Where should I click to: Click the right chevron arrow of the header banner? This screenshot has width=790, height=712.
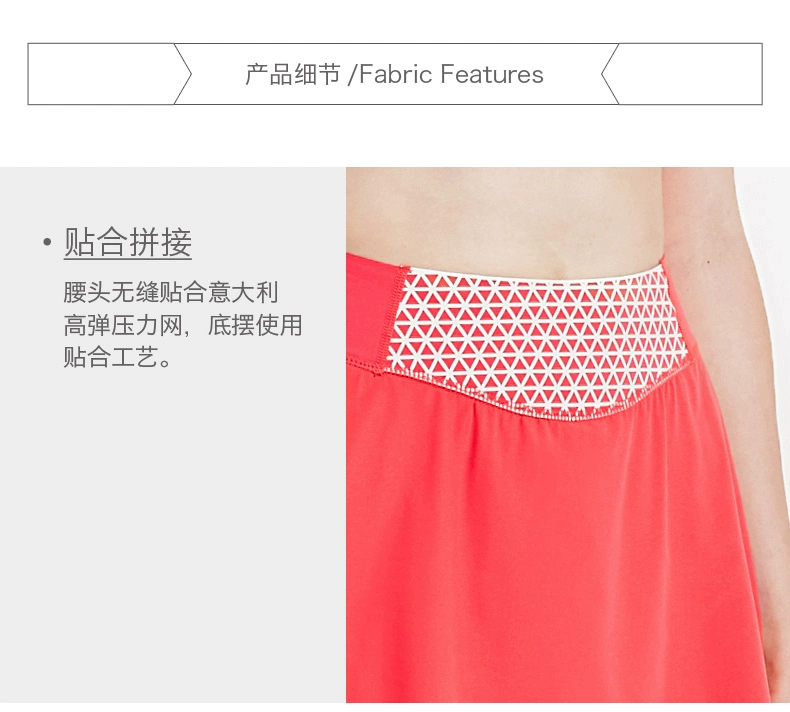610,74
